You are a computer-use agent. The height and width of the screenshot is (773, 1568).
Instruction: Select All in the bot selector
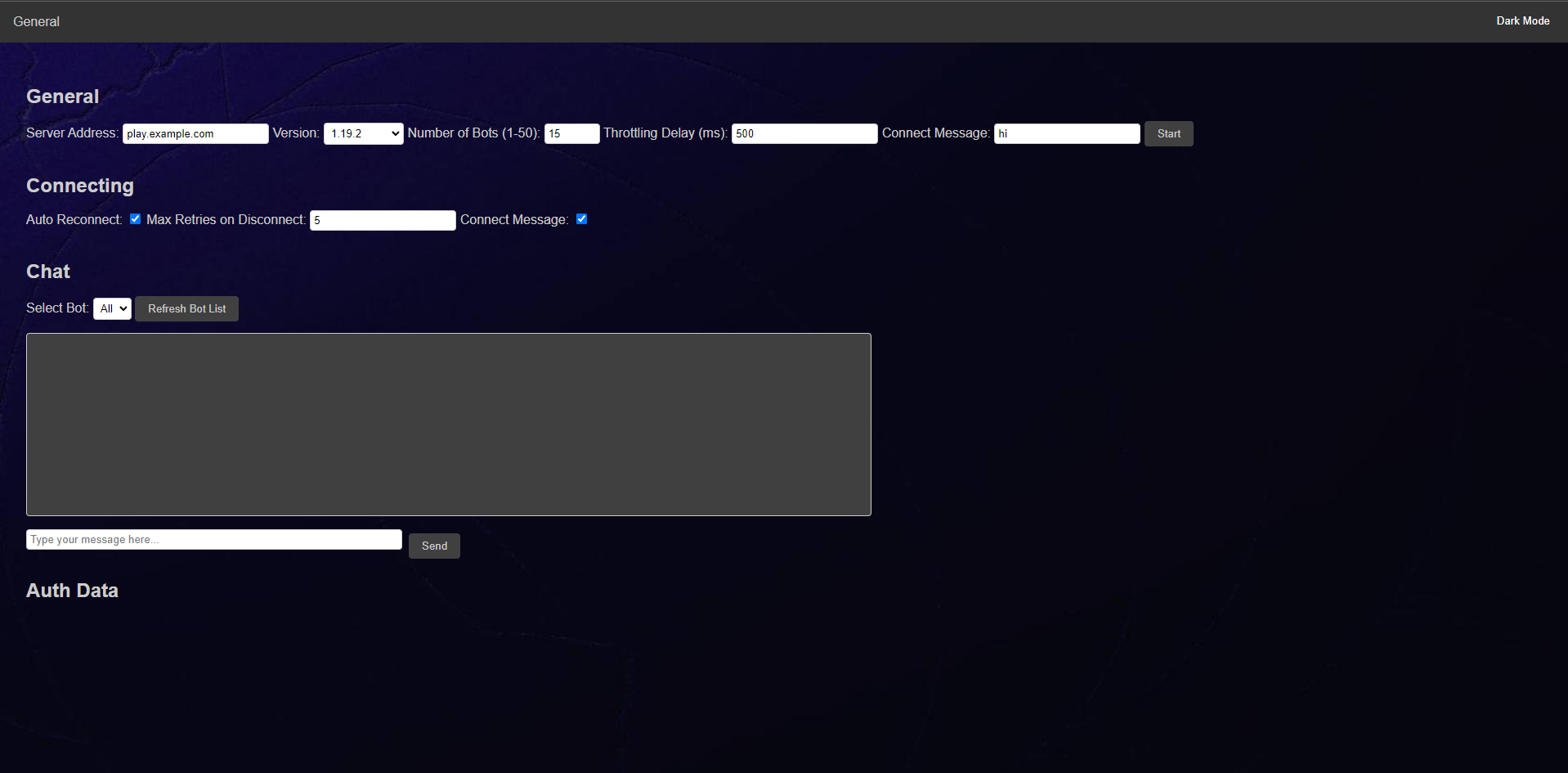pos(112,308)
